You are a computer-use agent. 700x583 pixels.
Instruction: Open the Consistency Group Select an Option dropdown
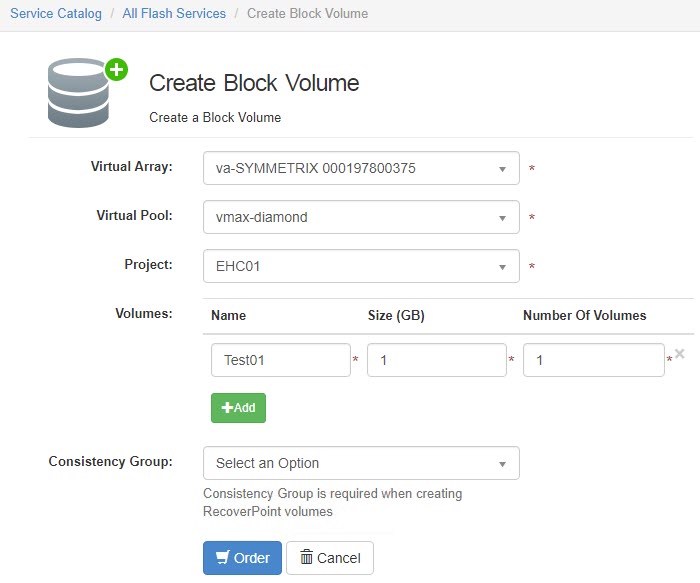[x=361, y=463]
